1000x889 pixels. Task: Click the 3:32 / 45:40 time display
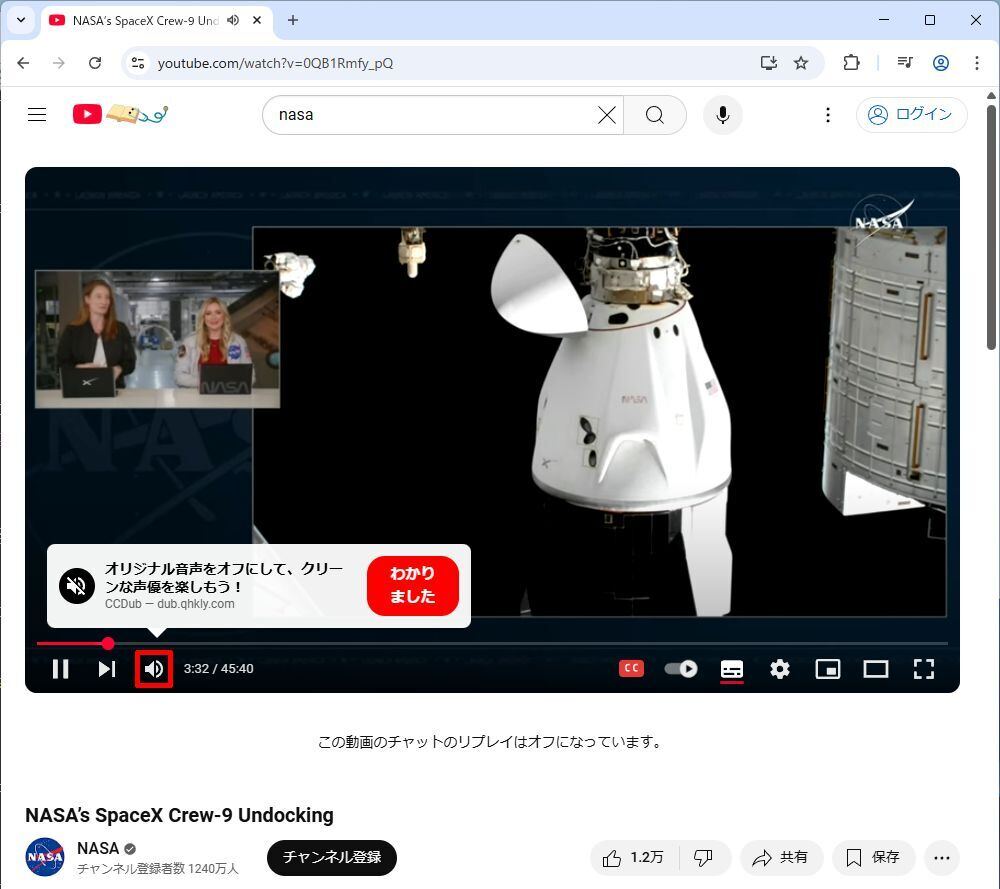click(x=219, y=669)
